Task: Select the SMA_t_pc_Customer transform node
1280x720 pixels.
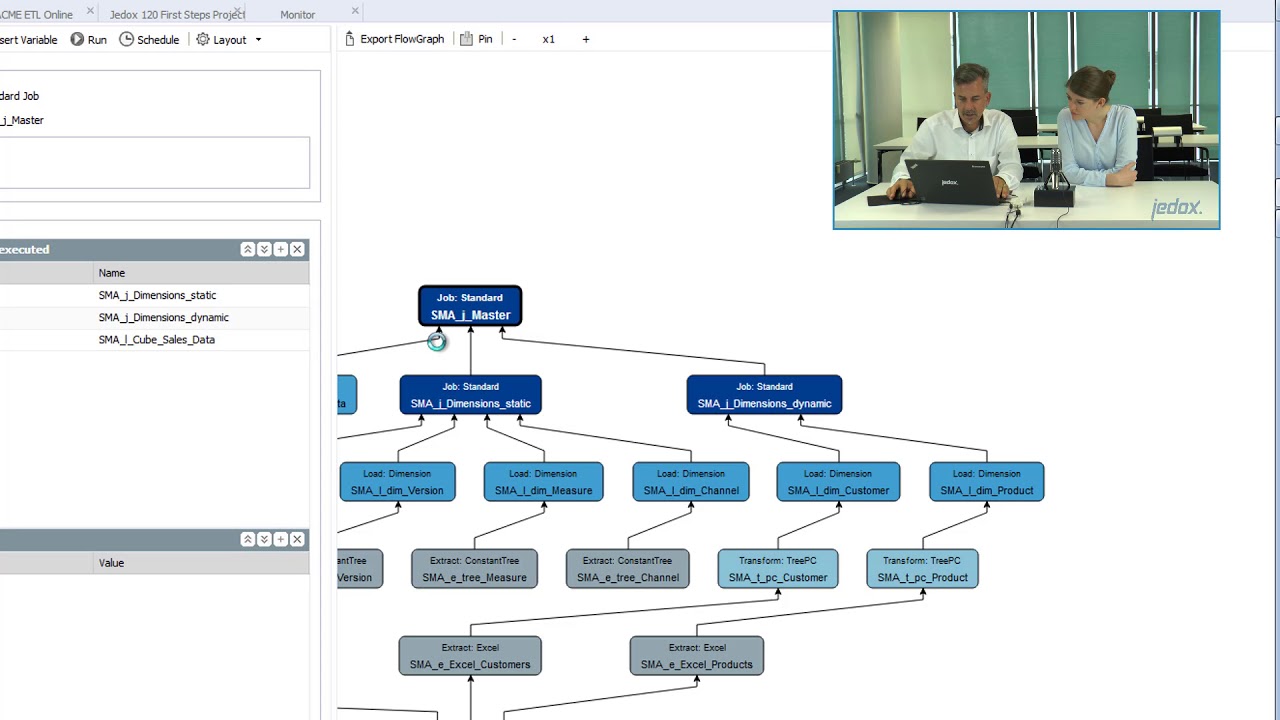Action: (778, 569)
